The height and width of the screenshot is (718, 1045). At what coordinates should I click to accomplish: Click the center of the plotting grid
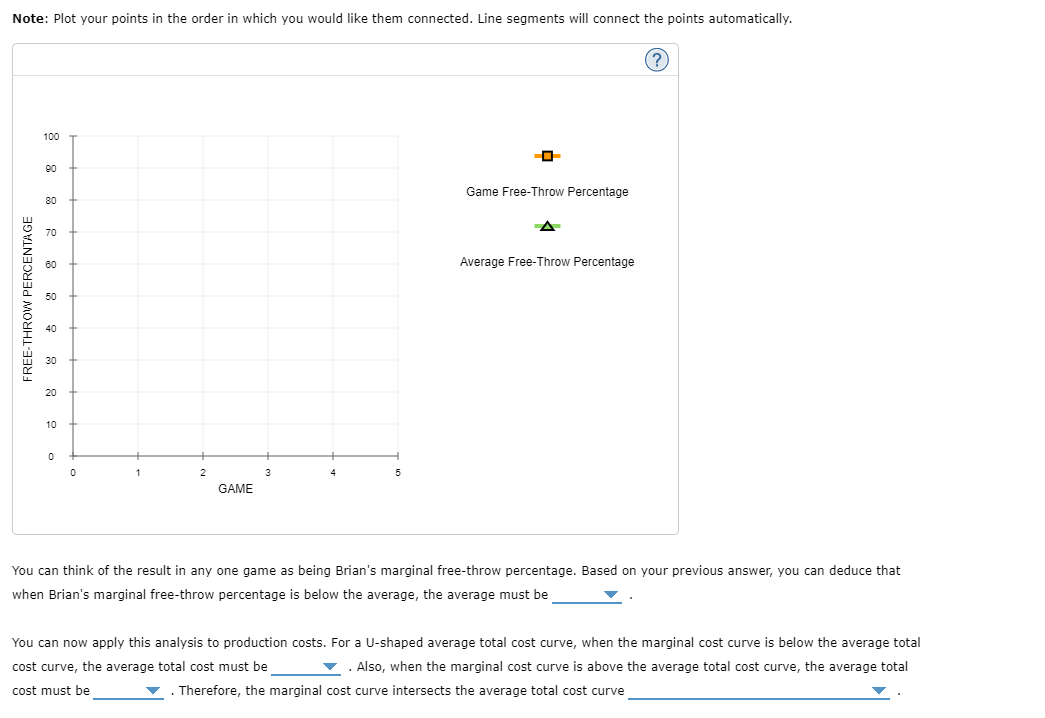tap(235, 295)
